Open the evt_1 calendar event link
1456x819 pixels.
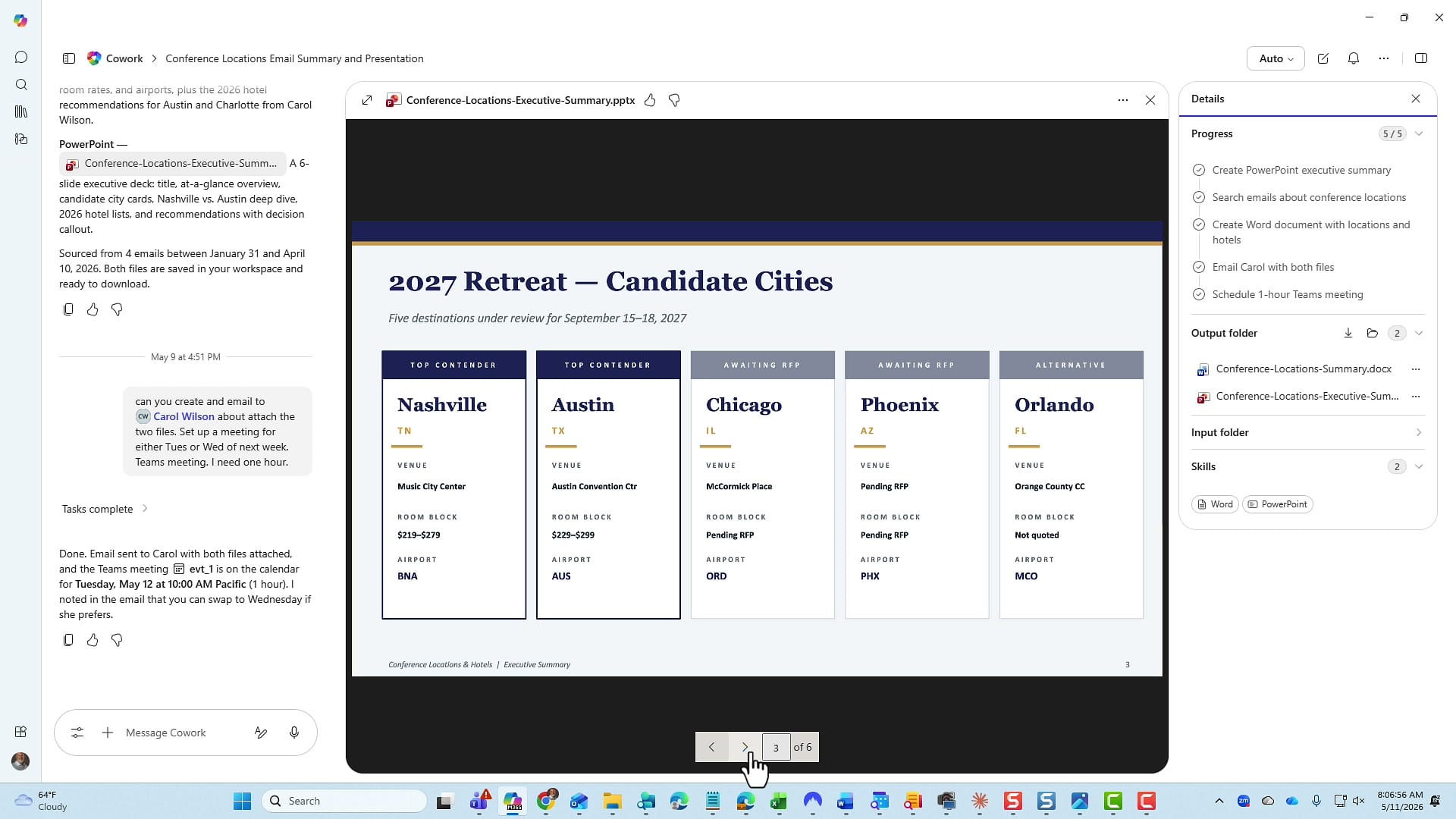coord(193,569)
